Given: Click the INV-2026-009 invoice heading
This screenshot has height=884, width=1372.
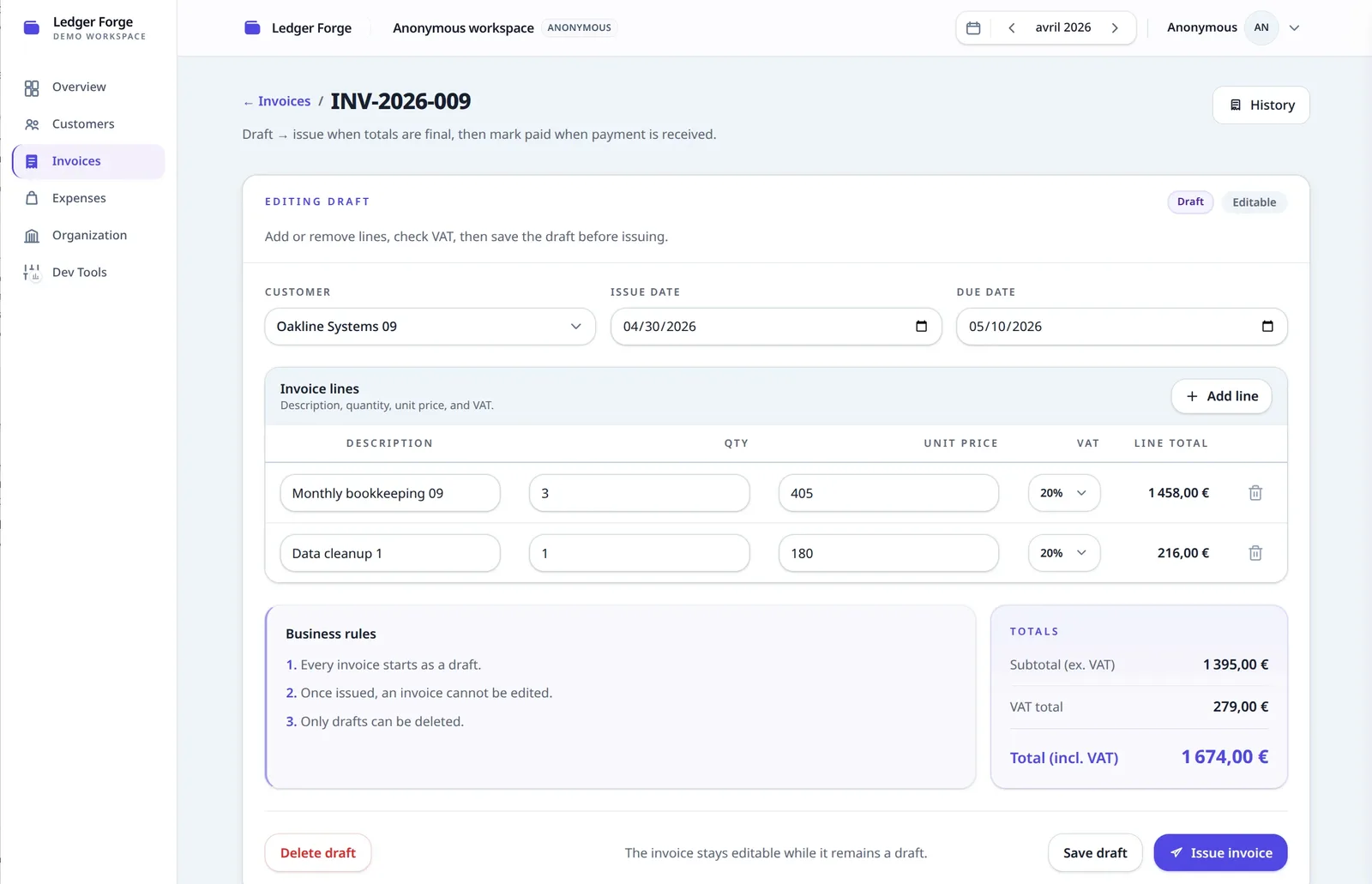Looking at the screenshot, I should pos(400,101).
